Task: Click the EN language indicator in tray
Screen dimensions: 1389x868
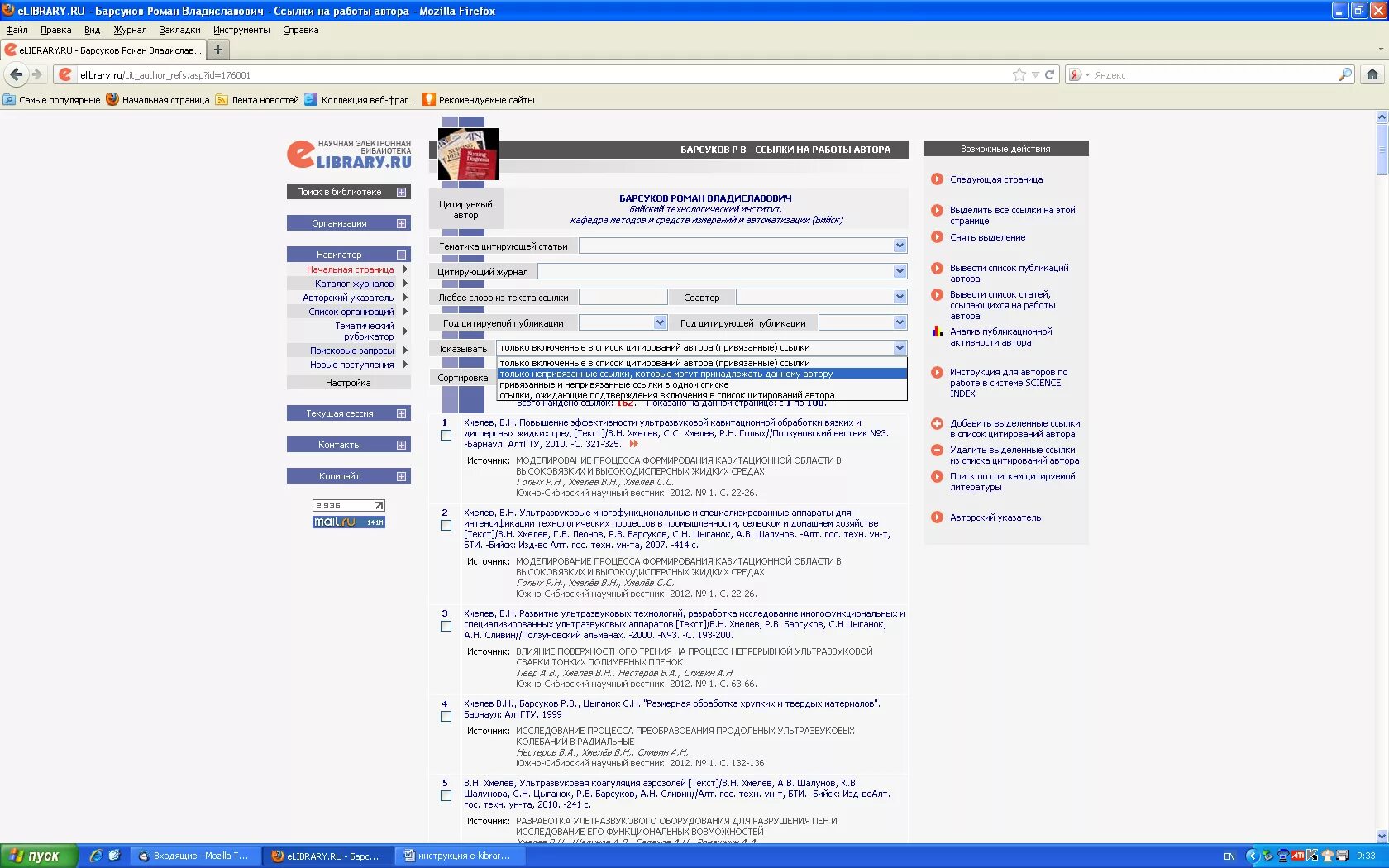Action: tap(1229, 856)
